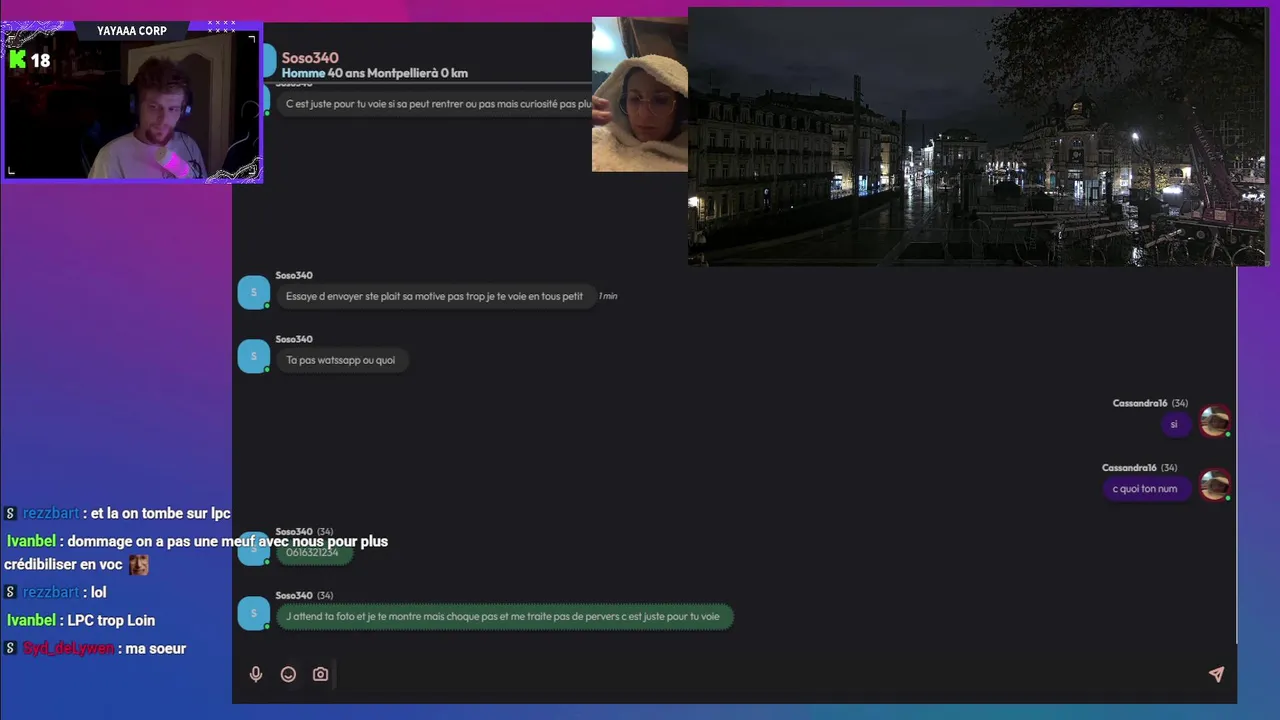Click the Kick logo with 18 counter
1280x720 pixels.
point(29,60)
